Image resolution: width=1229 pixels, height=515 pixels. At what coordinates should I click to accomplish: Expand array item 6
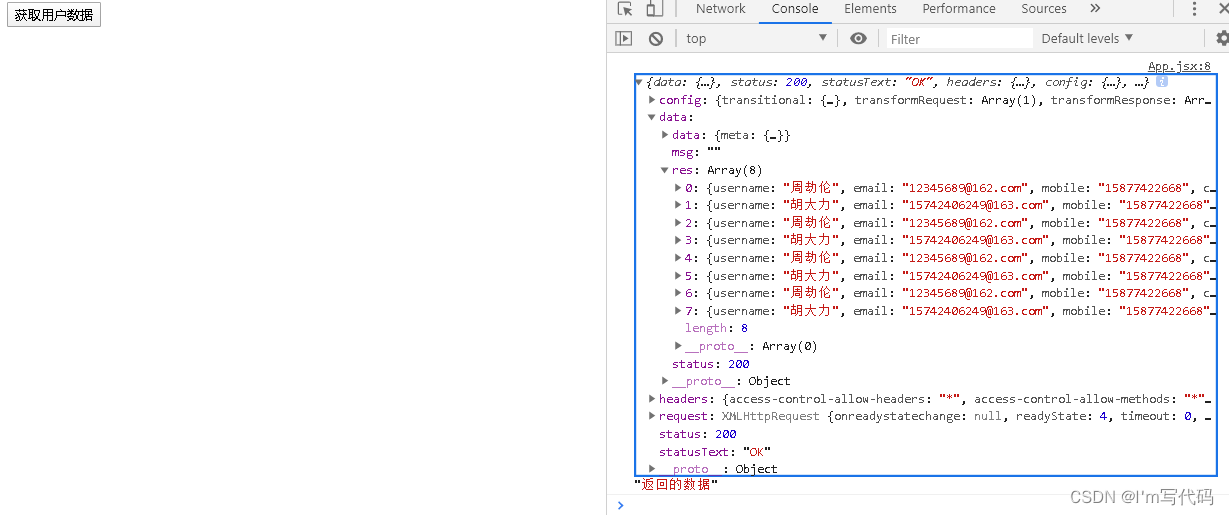point(678,293)
